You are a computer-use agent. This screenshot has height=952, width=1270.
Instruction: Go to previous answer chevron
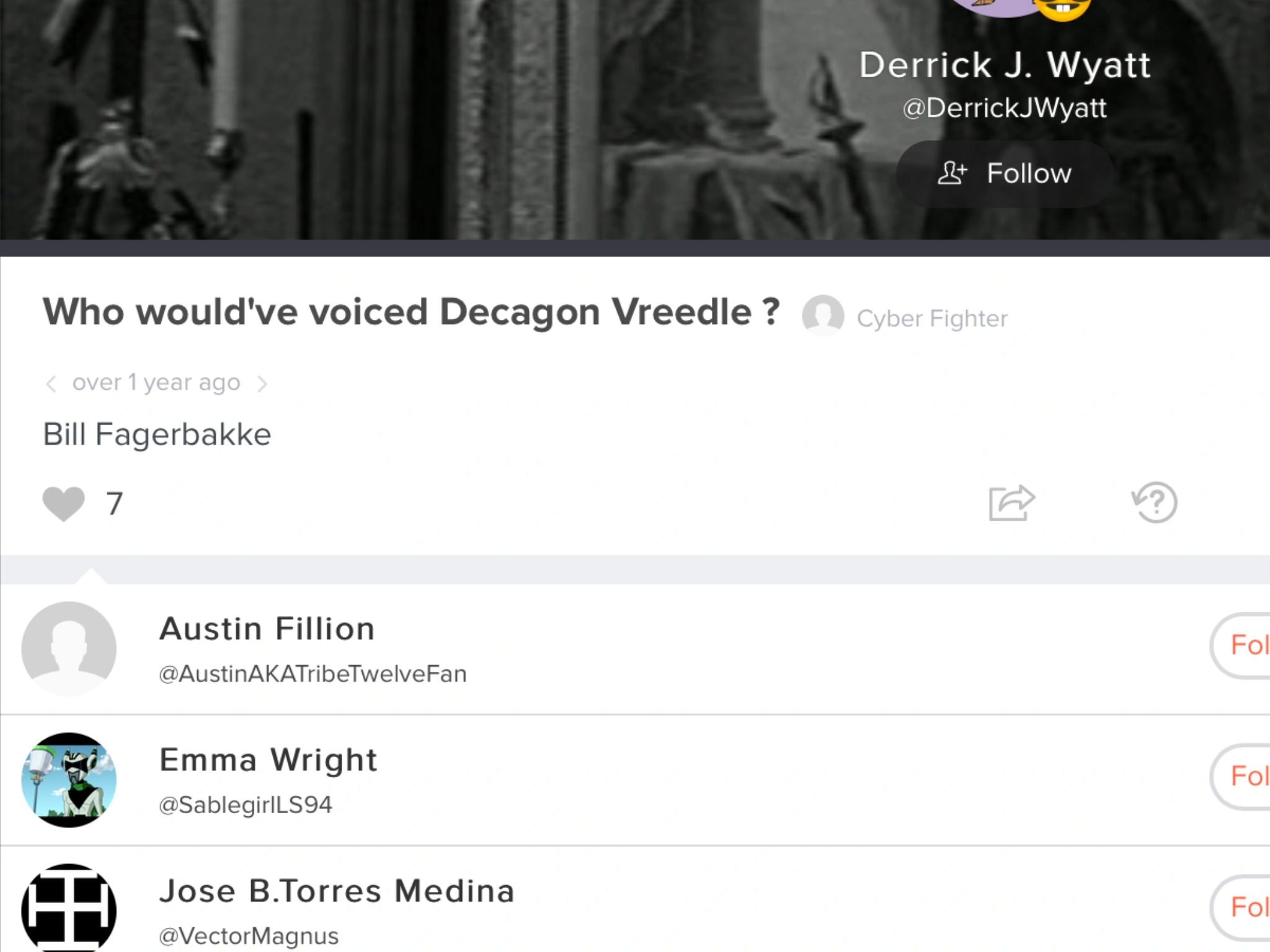pos(51,384)
